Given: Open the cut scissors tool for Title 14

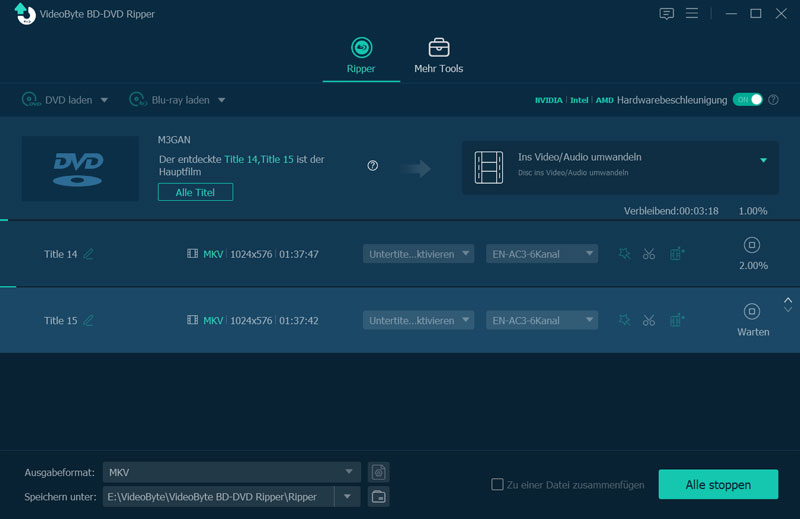Looking at the screenshot, I should tap(649, 254).
